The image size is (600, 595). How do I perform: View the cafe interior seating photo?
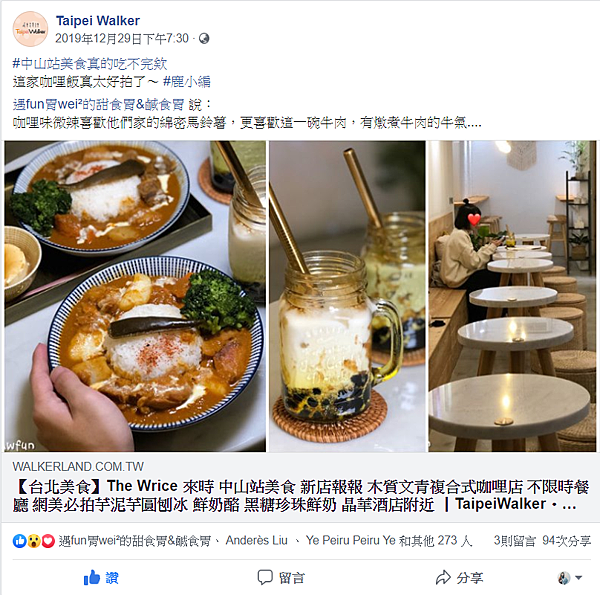(x=512, y=296)
